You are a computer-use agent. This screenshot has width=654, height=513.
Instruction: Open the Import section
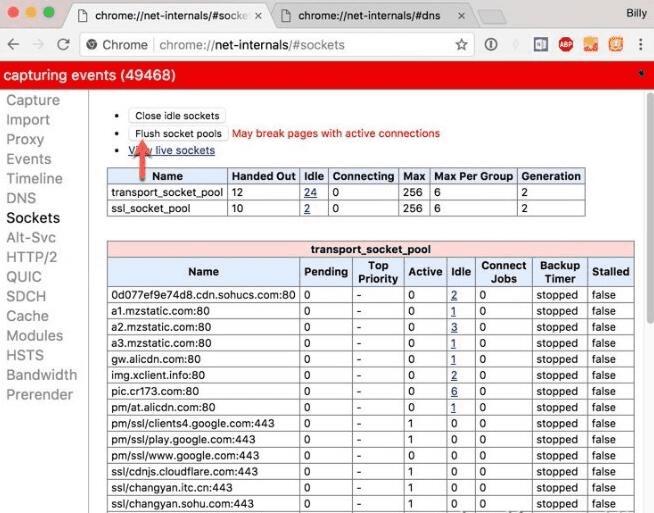(x=28, y=120)
